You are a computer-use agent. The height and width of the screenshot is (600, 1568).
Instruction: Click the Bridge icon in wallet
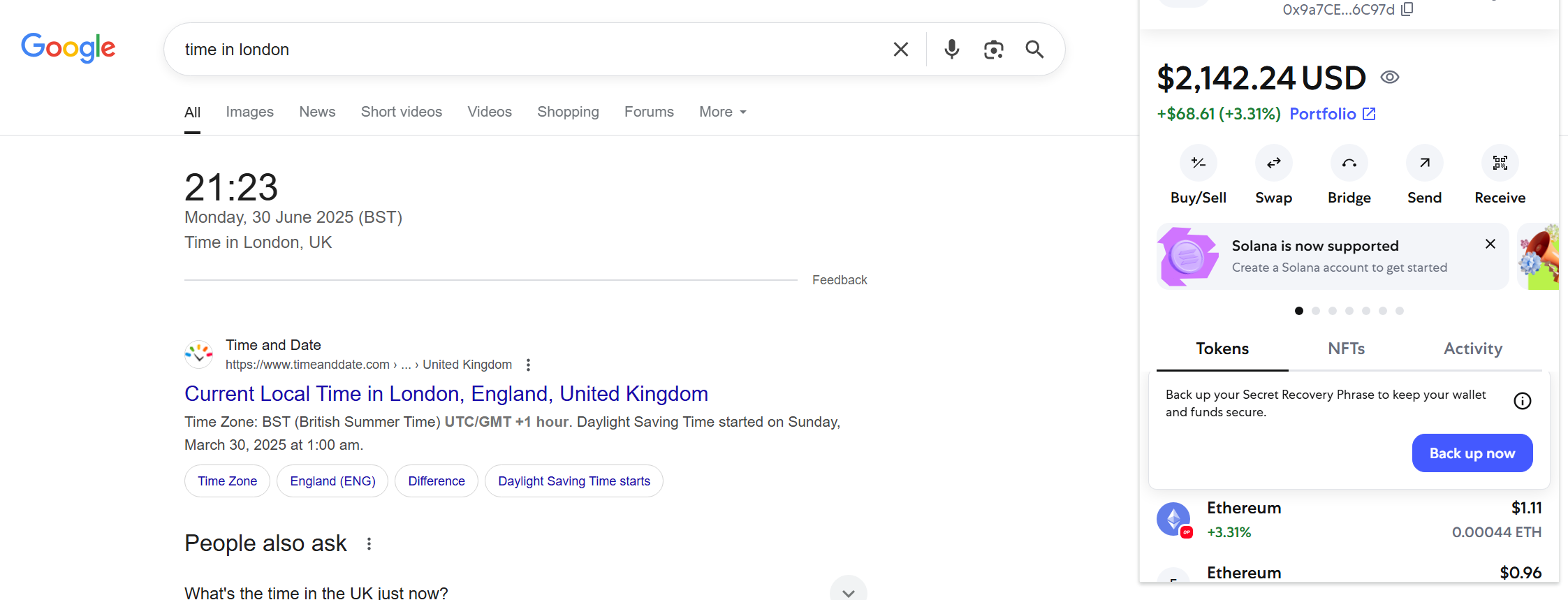pos(1349,163)
